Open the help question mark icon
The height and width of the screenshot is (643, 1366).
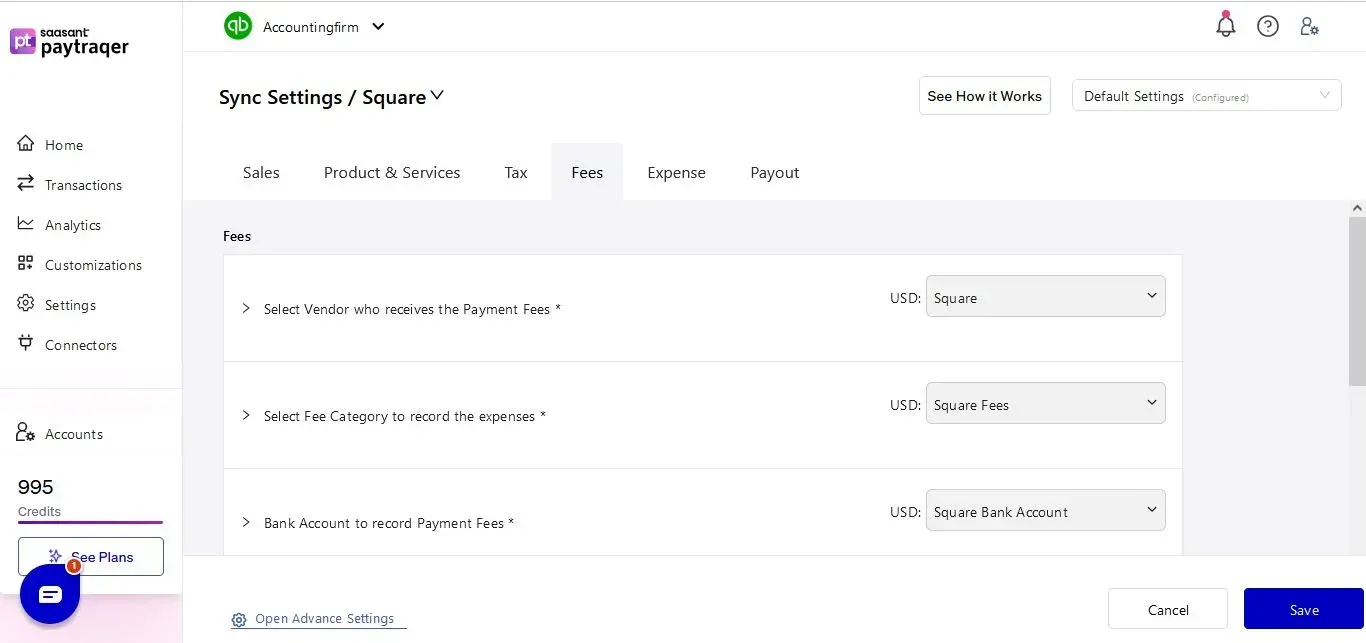pos(1268,27)
